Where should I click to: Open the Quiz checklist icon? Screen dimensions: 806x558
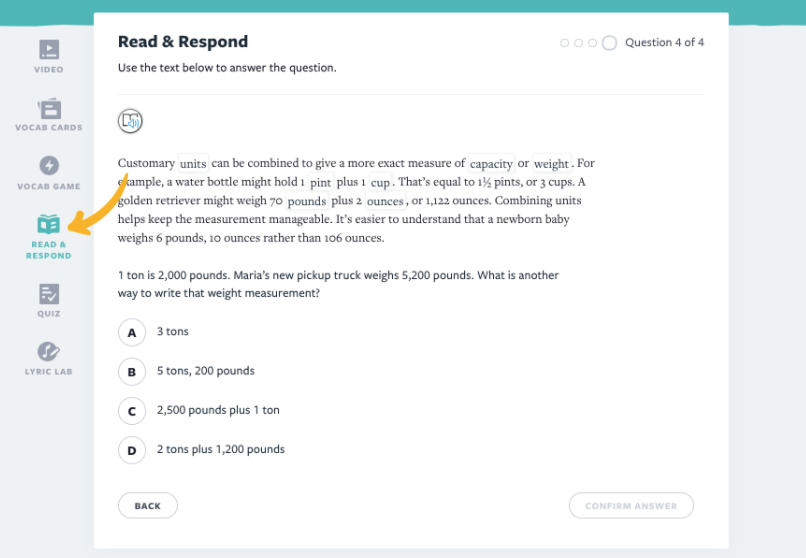point(49,294)
